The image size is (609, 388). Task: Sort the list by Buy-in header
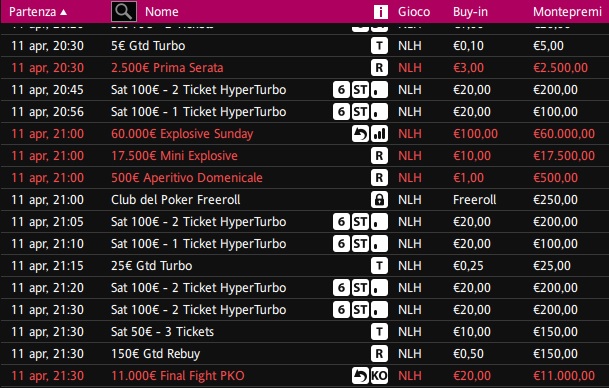470,12
